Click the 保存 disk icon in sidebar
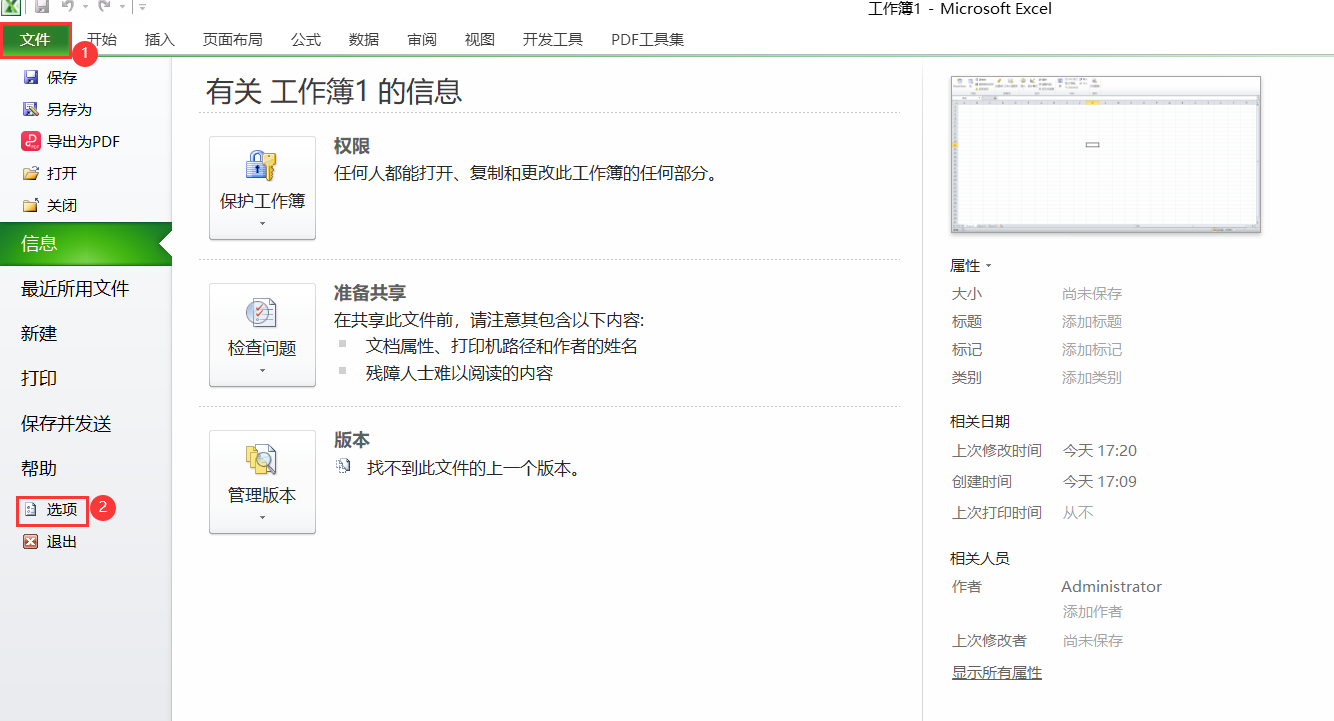1334x721 pixels. click(31, 77)
